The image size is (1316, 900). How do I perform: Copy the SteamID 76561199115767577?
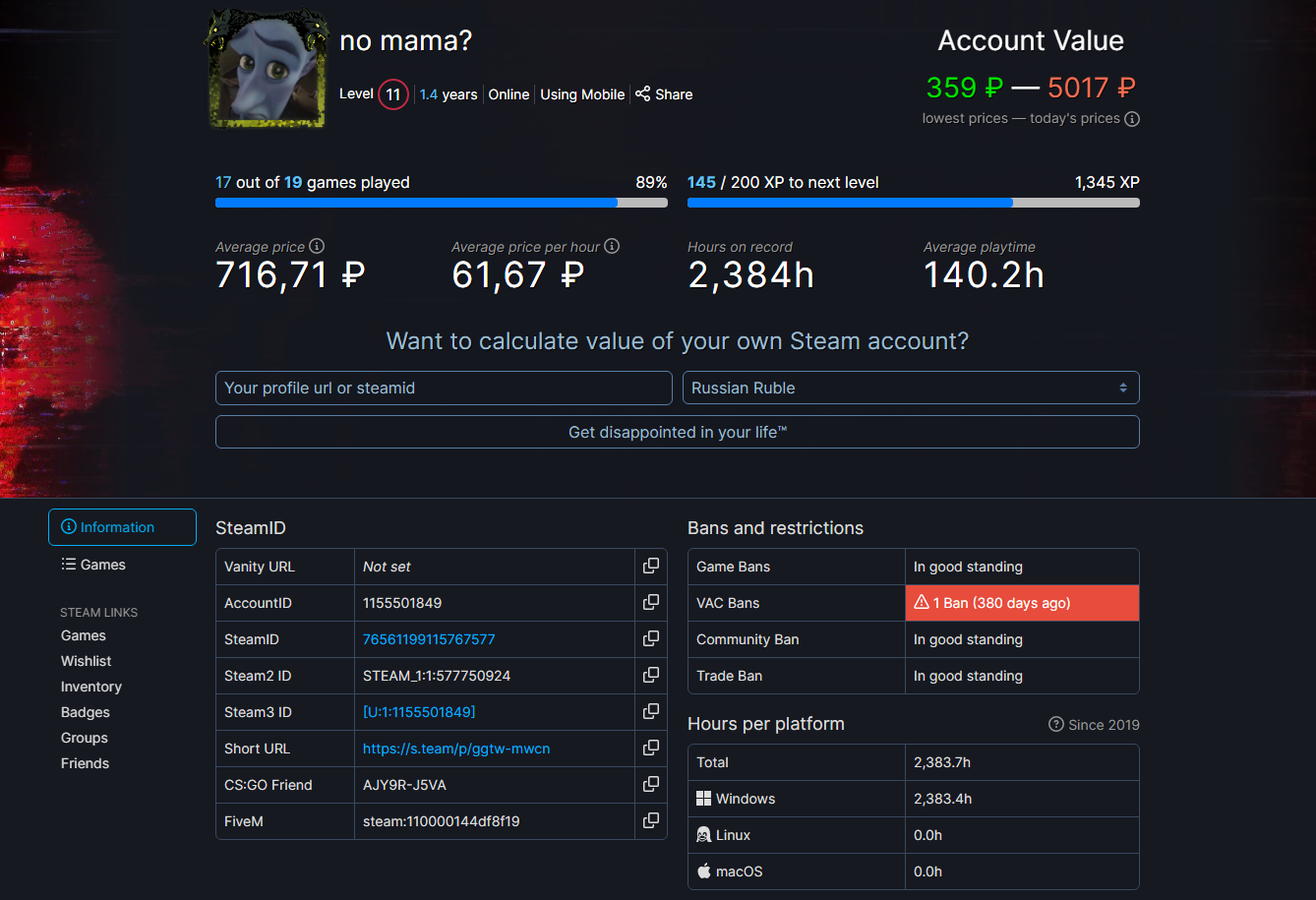click(x=651, y=639)
